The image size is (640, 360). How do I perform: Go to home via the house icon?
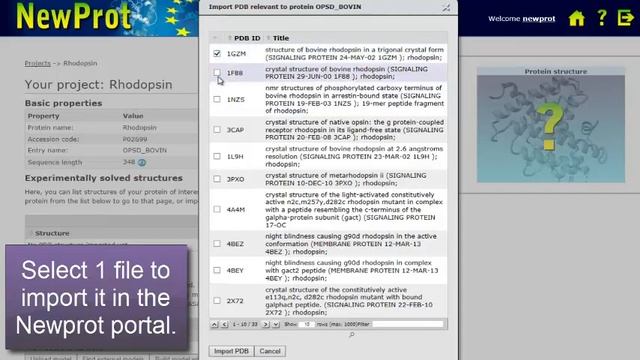click(x=577, y=18)
